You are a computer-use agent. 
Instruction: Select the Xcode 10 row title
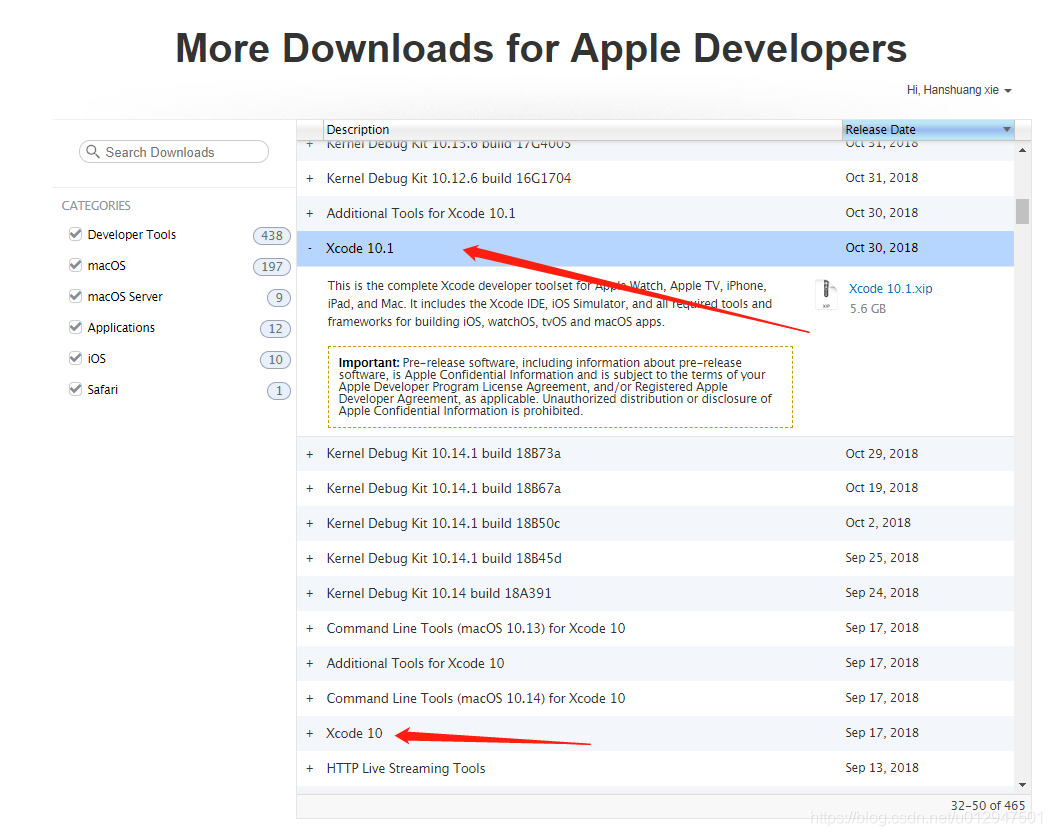coord(354,733)
